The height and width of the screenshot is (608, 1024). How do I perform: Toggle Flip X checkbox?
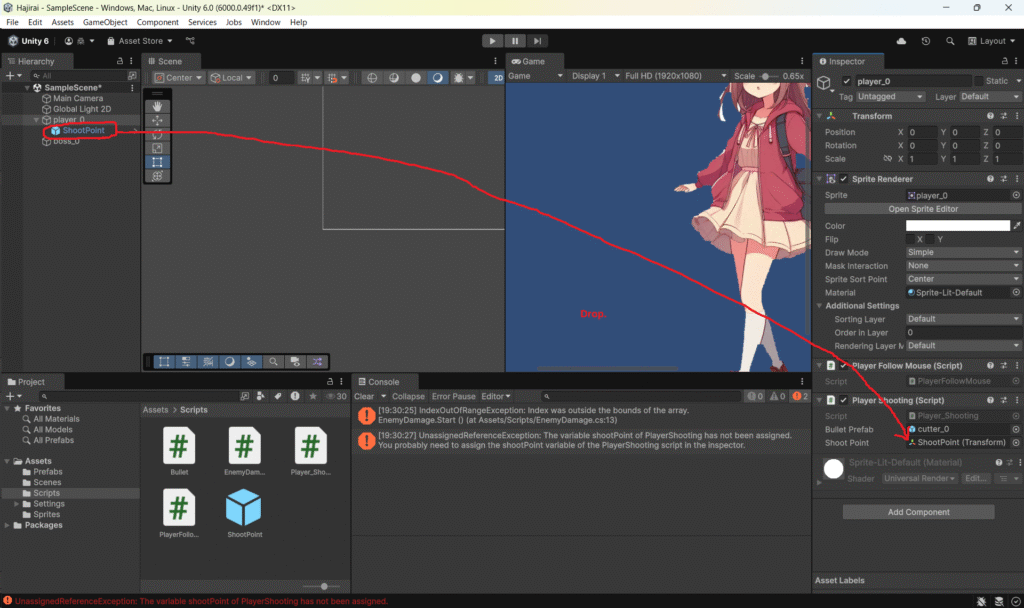[x=910, y=239]
